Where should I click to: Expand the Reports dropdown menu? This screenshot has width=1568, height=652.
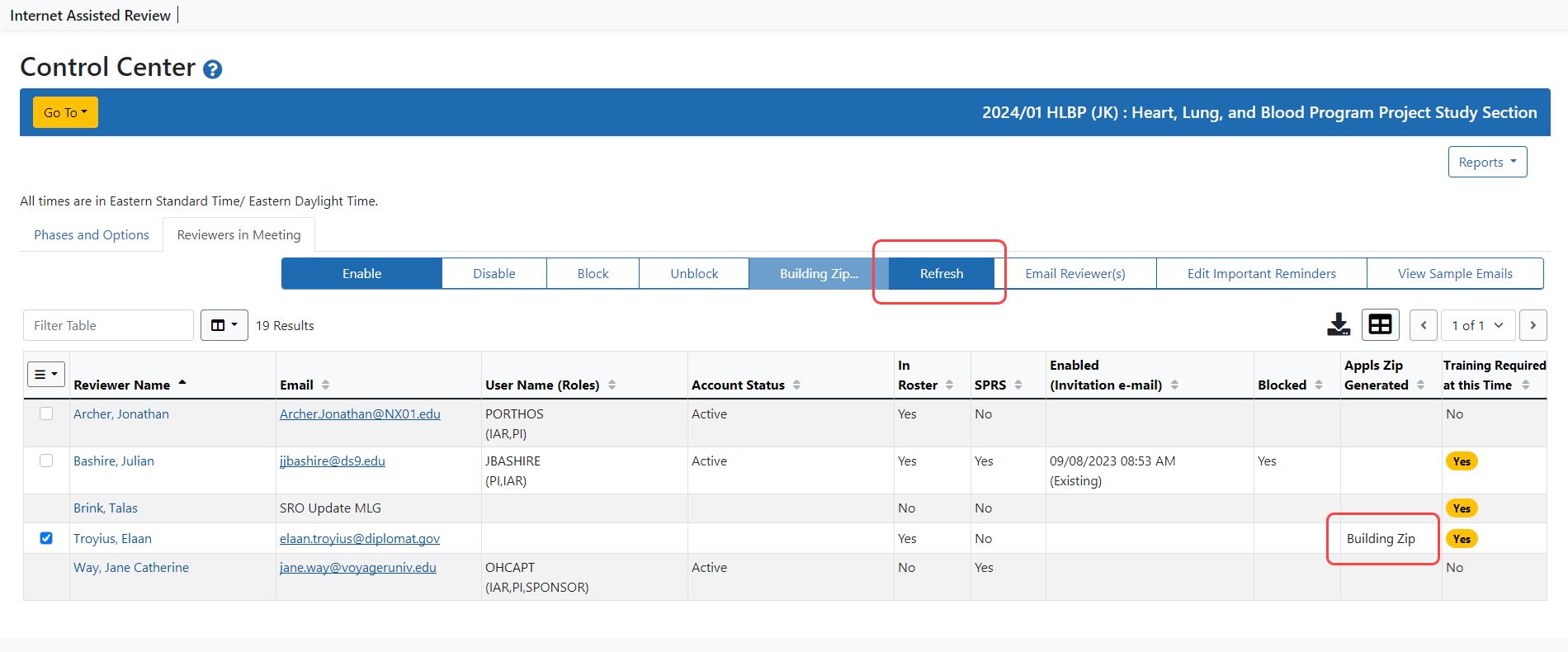[x=1487, y=162]
